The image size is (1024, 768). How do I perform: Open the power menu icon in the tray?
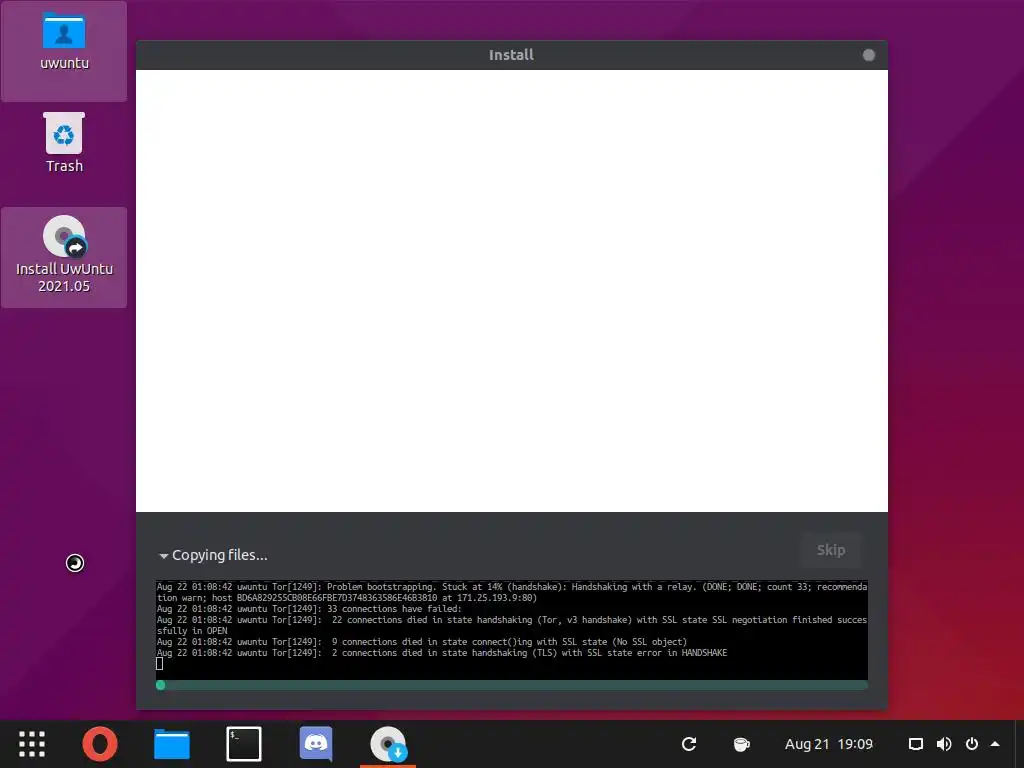(972, 744)
